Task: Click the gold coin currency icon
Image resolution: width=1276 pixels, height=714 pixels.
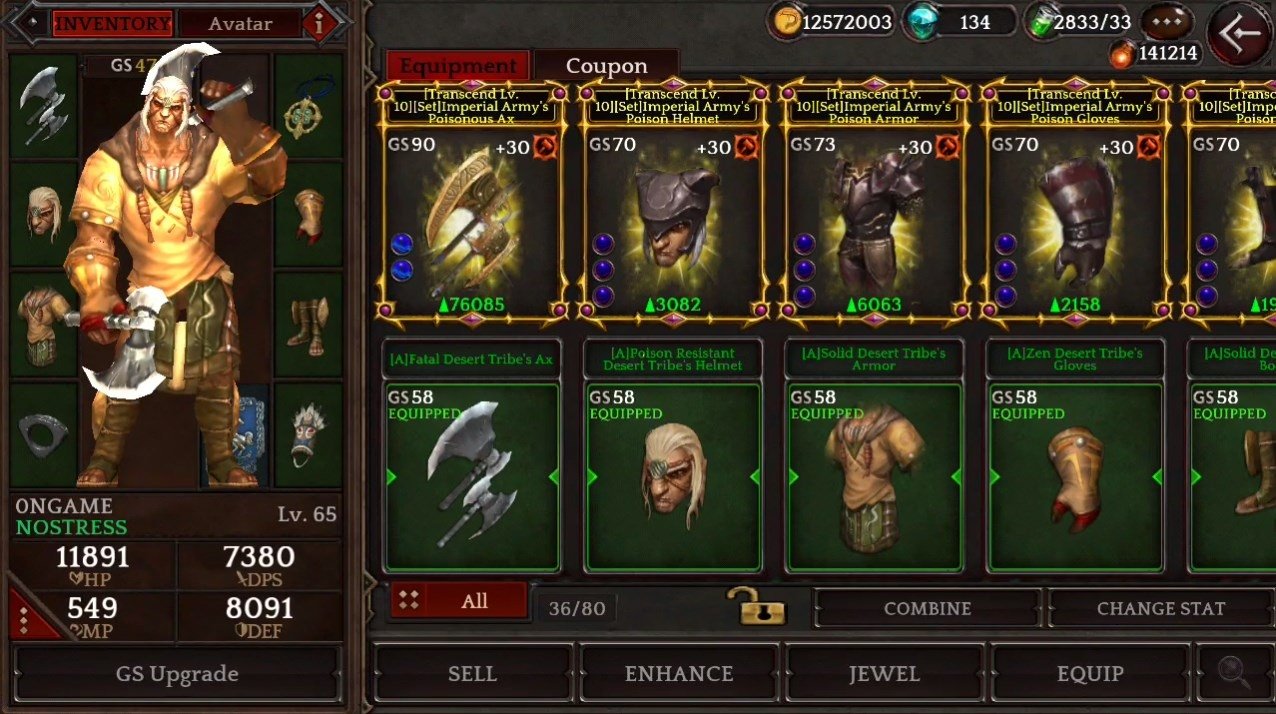Action: click(x=788, y=22)
